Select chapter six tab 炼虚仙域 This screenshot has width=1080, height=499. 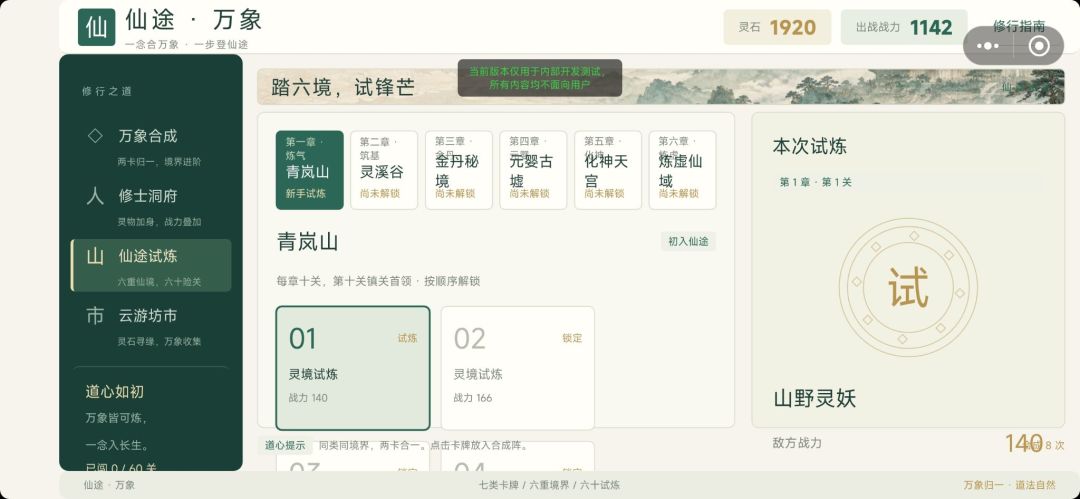pos(682,170)
